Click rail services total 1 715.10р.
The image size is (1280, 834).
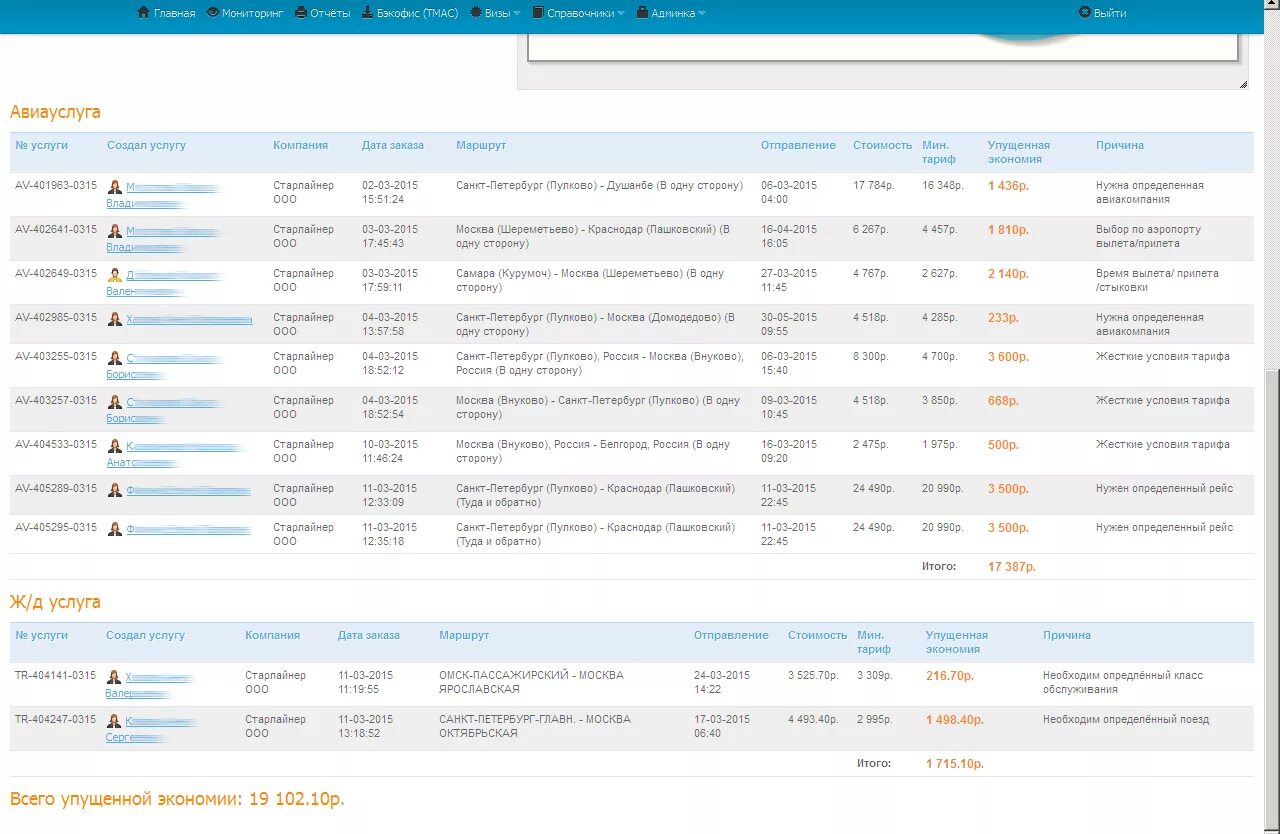(x=955, y=764)
